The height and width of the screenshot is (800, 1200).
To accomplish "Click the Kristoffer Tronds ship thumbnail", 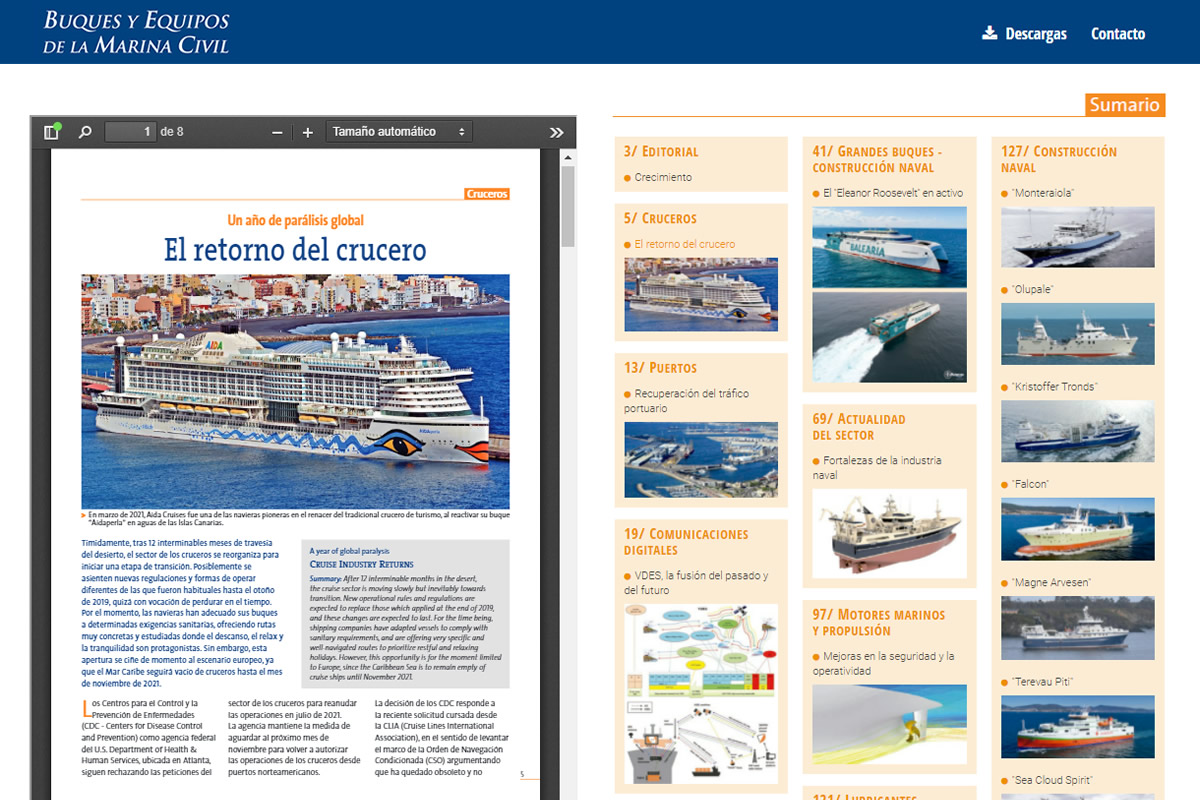I will (1078, 431).
